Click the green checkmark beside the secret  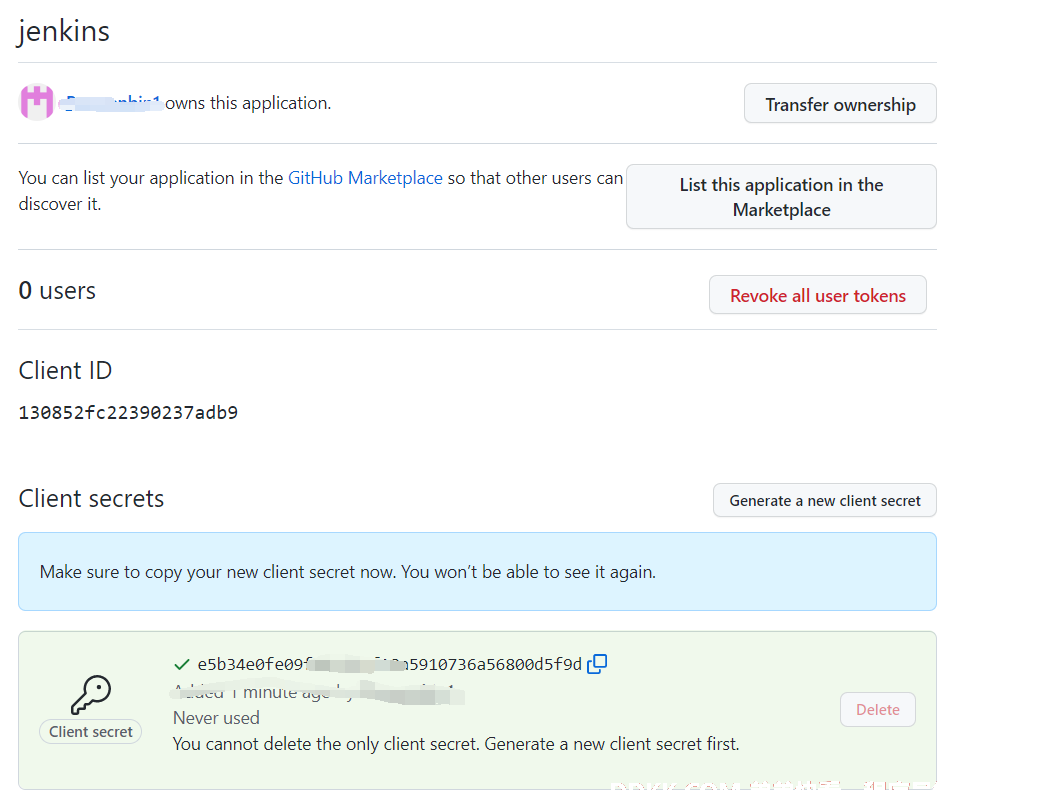pyautogui.click(x=181, y=665)
